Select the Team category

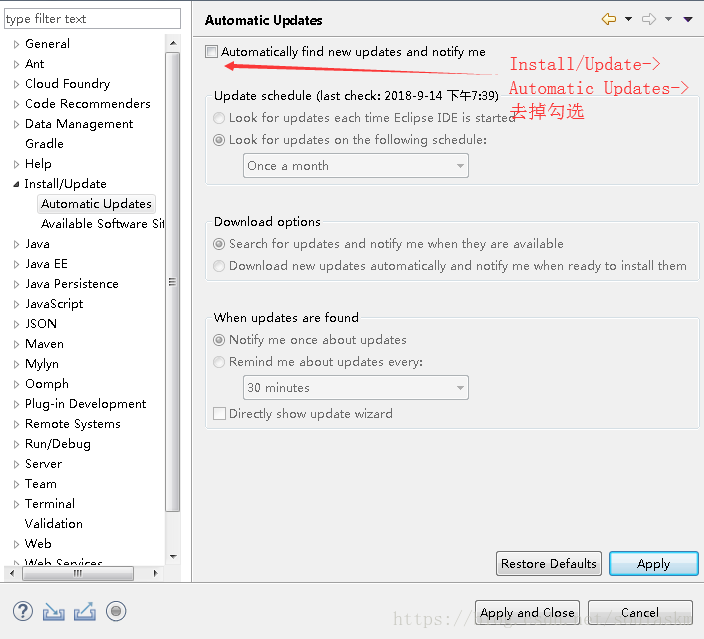40,484
